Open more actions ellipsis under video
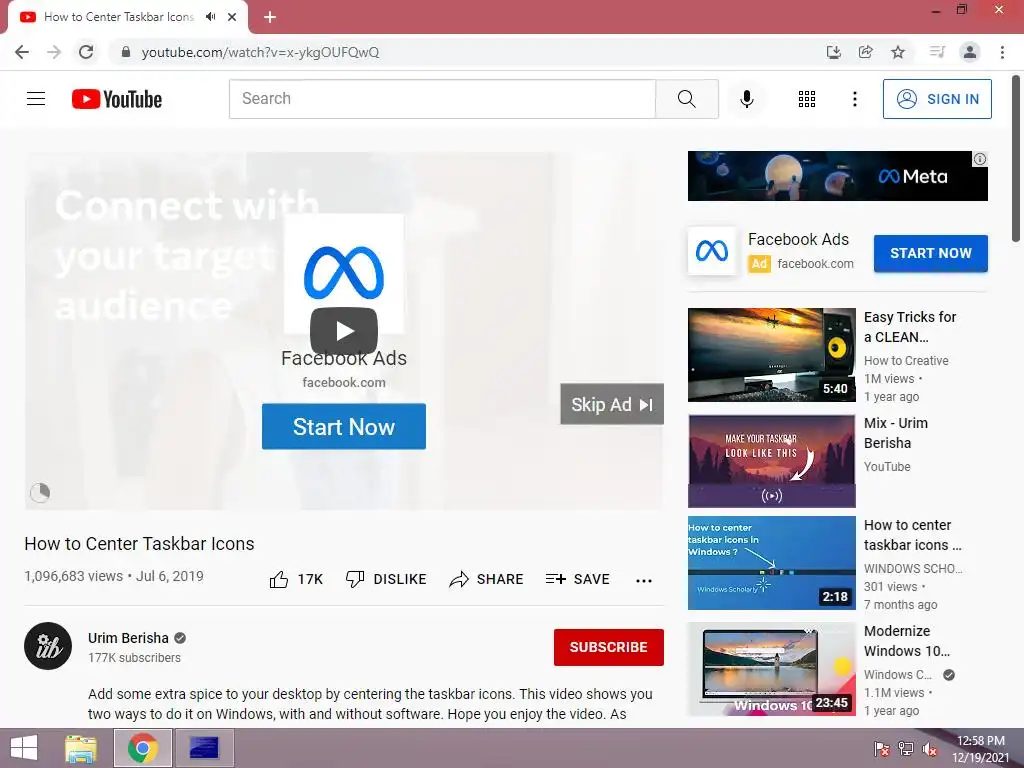 click(x=644, y=581)
